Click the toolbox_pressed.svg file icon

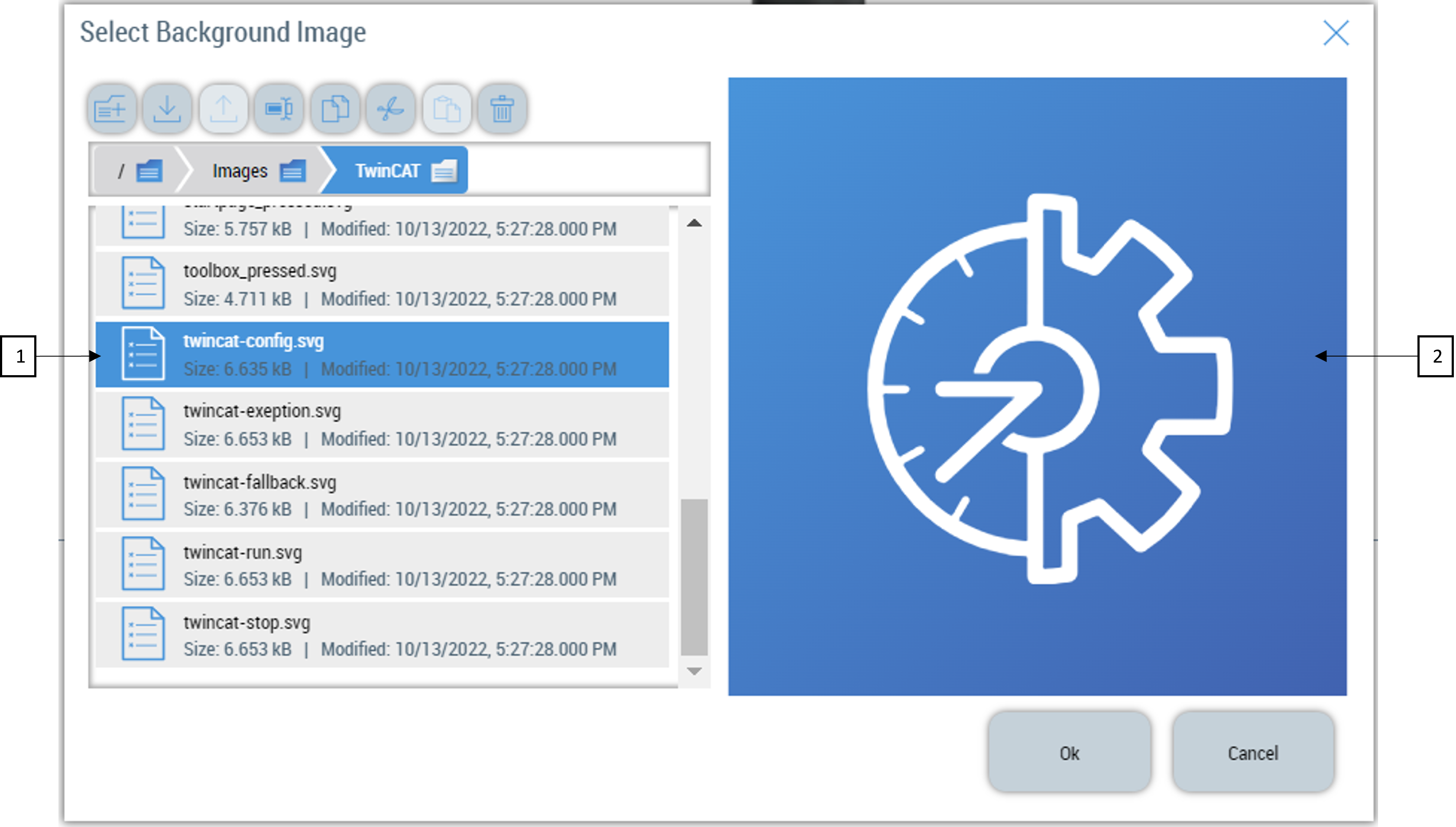point(143,283)
